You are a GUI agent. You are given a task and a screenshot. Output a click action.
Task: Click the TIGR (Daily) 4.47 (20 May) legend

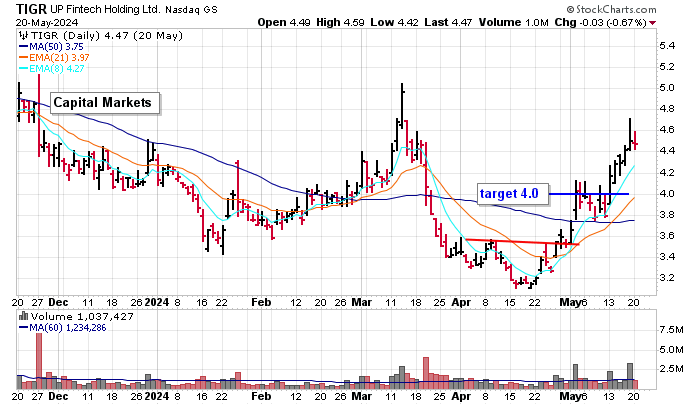pos(107,36)
